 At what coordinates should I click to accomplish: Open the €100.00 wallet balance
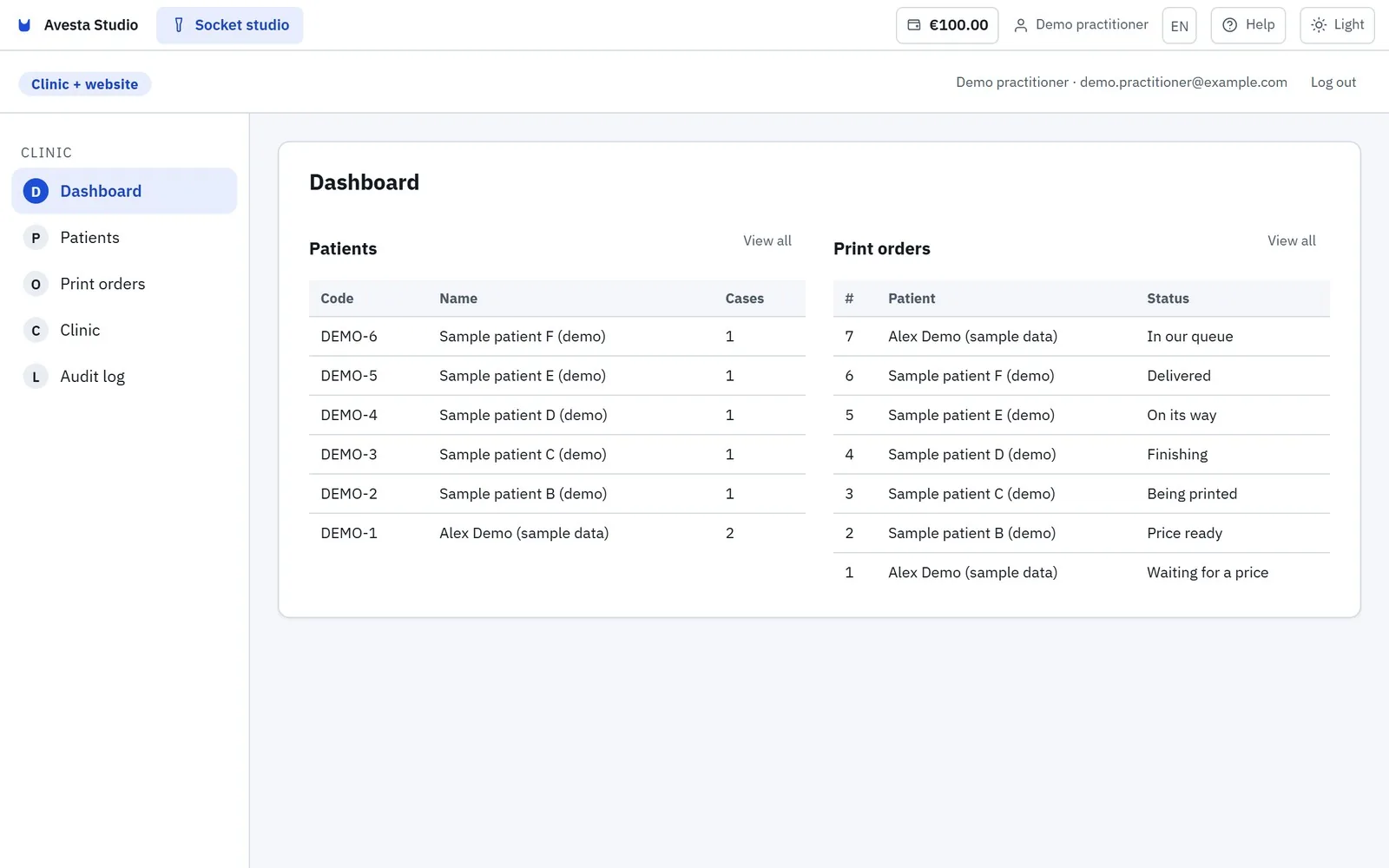(947, 25)
